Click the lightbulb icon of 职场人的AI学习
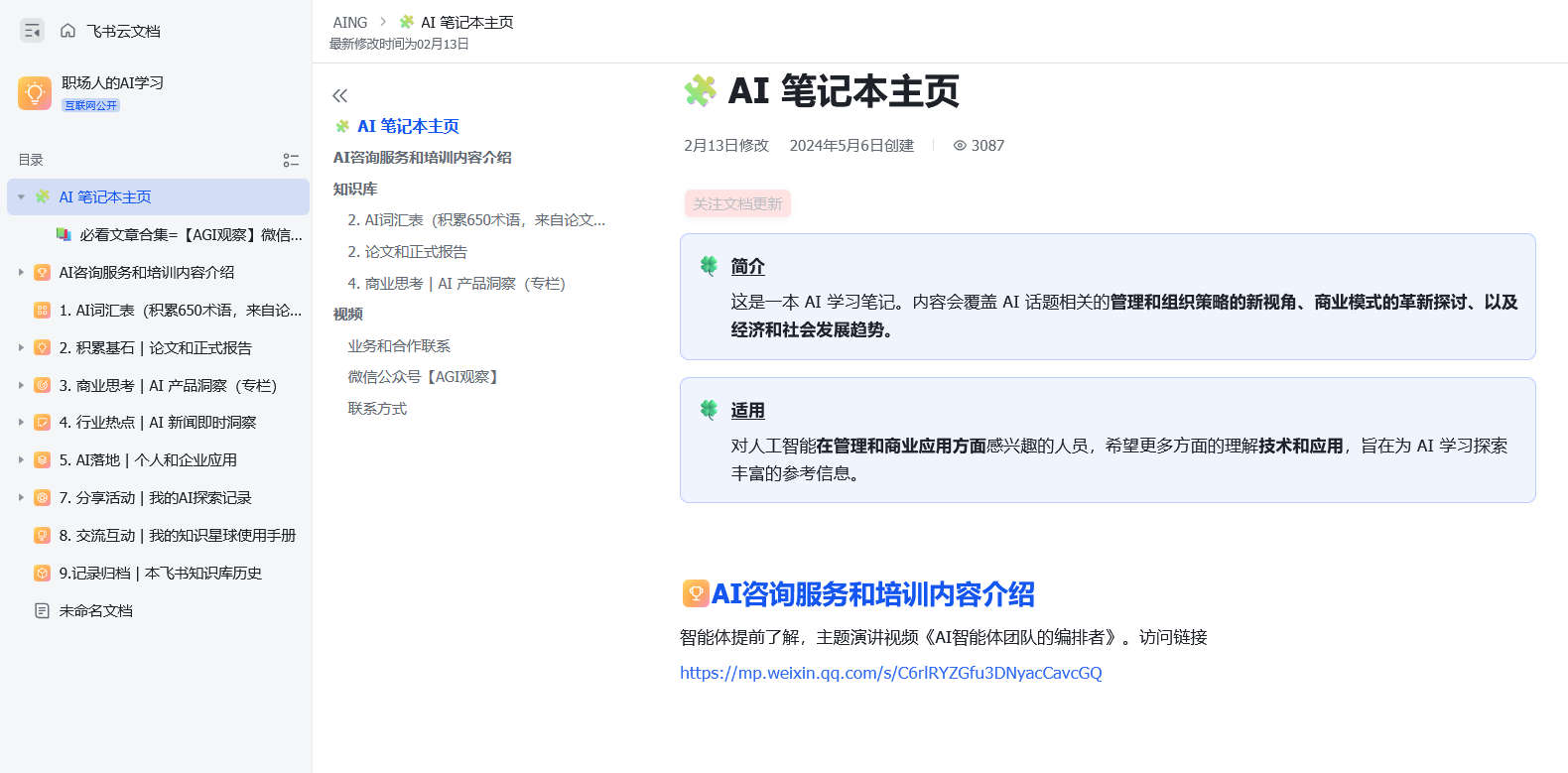 (35, 93)
